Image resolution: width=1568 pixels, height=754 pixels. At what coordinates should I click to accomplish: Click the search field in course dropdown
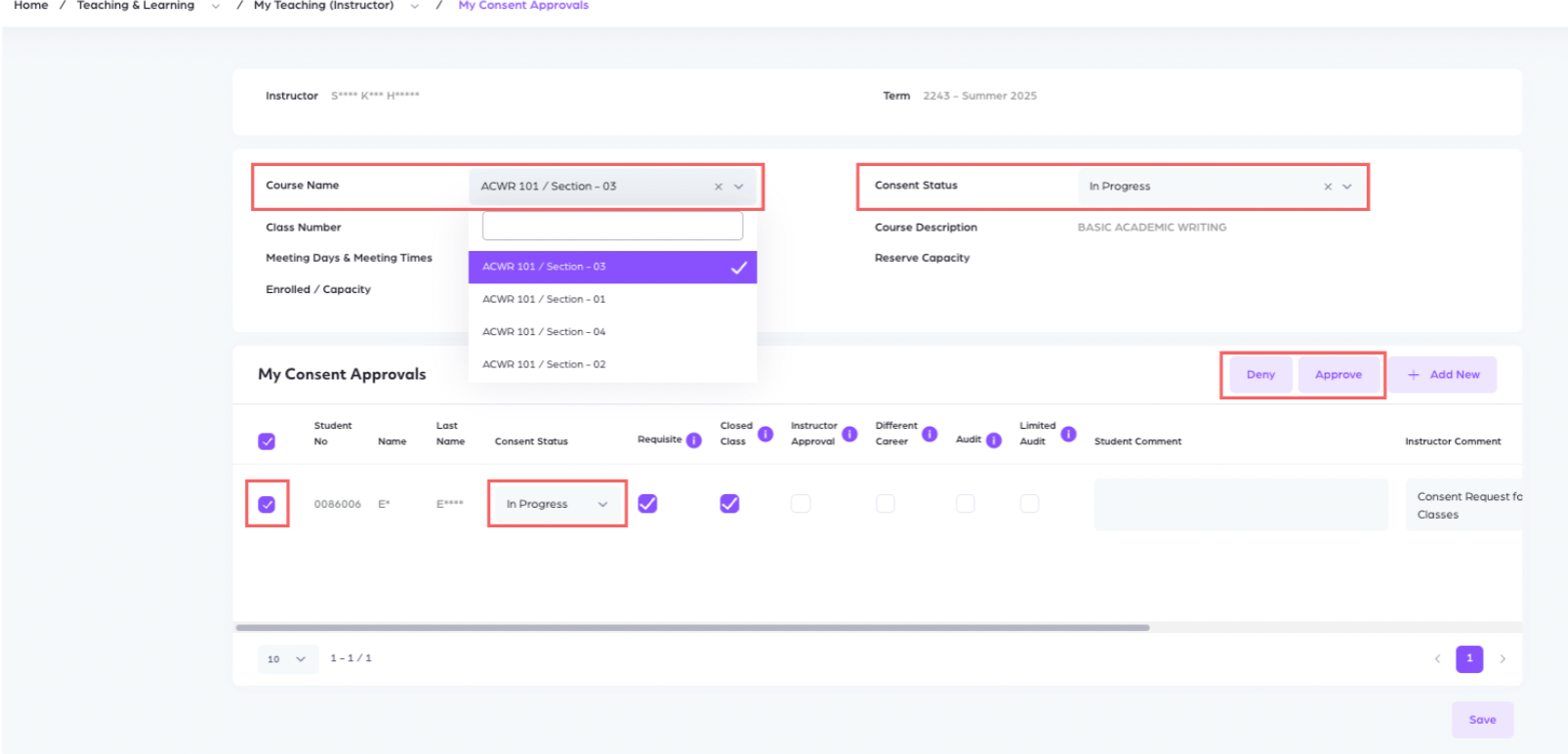[612, 227]
